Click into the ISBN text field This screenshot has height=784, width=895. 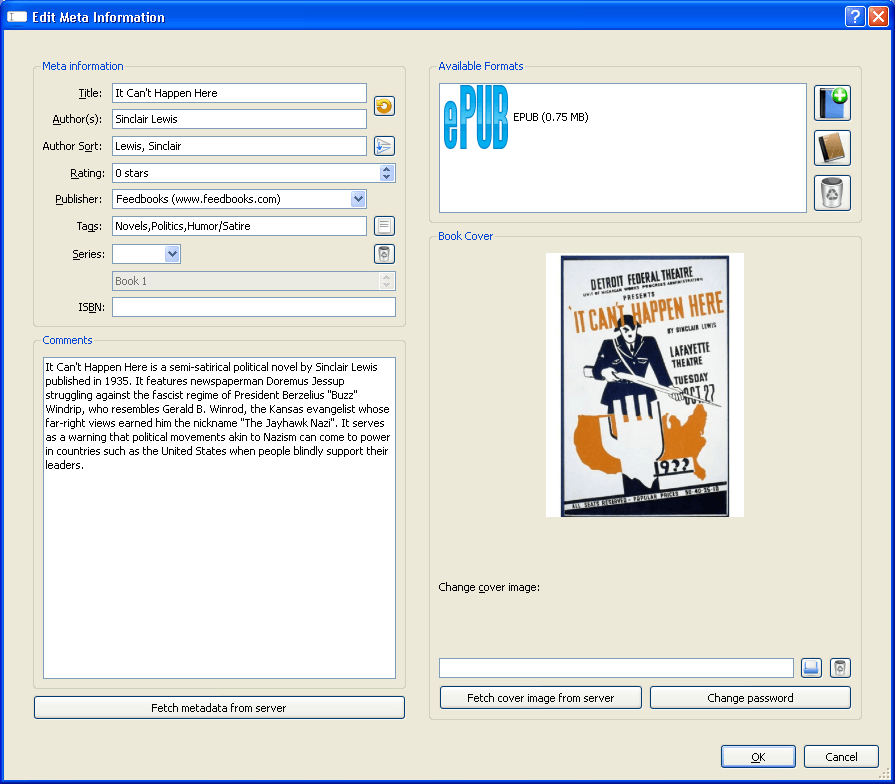point(253,308)
